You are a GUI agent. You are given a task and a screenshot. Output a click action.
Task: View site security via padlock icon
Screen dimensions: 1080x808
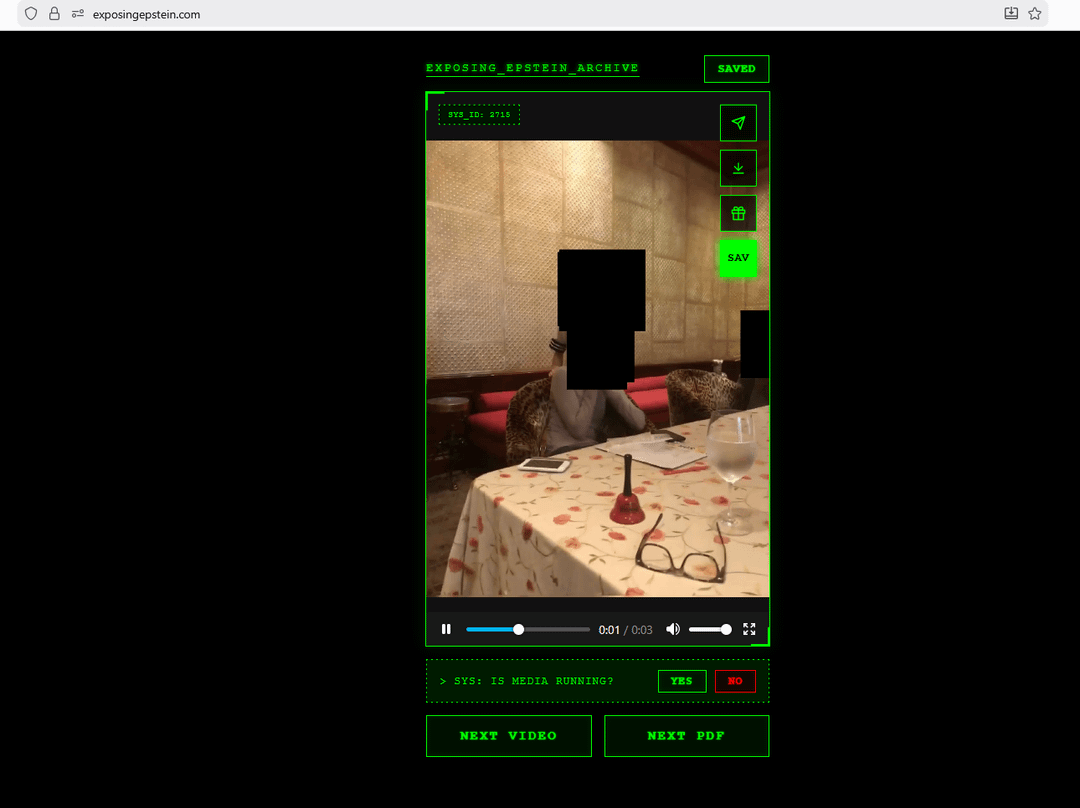click(x=54, y=14)
